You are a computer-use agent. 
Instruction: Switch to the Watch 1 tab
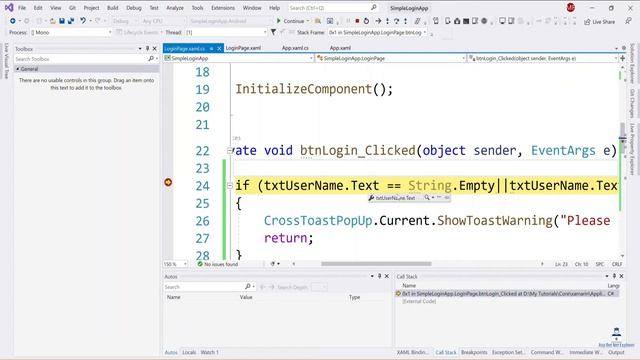pyautogui.click(x=209, y=352)
